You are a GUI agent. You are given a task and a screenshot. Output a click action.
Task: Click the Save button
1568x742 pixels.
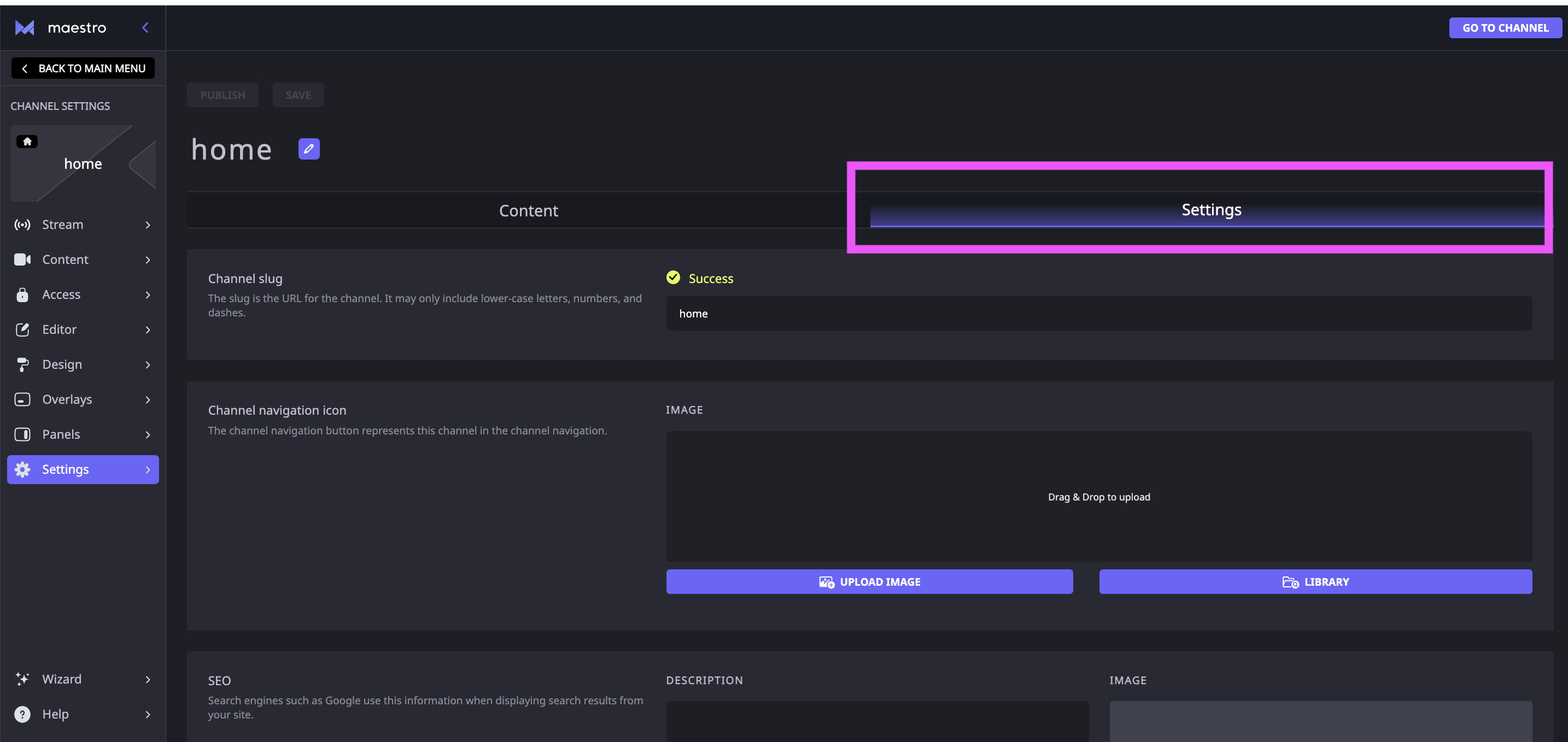point(299,95)
